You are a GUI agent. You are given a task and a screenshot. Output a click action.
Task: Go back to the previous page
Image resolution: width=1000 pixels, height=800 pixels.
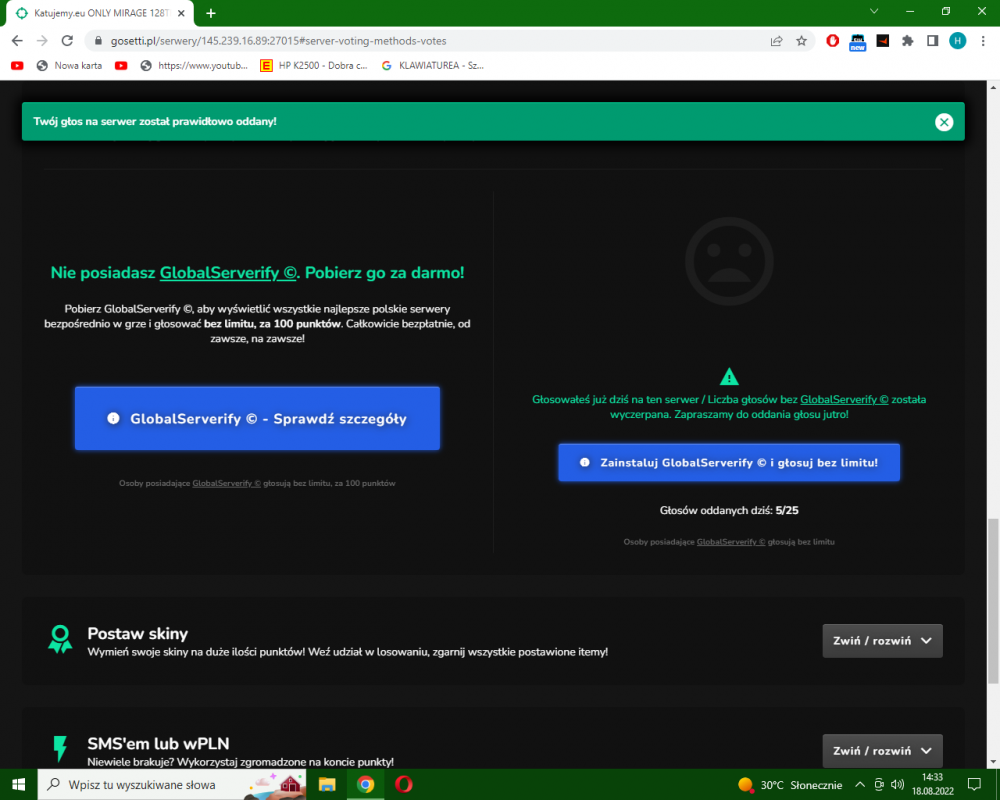17,41
